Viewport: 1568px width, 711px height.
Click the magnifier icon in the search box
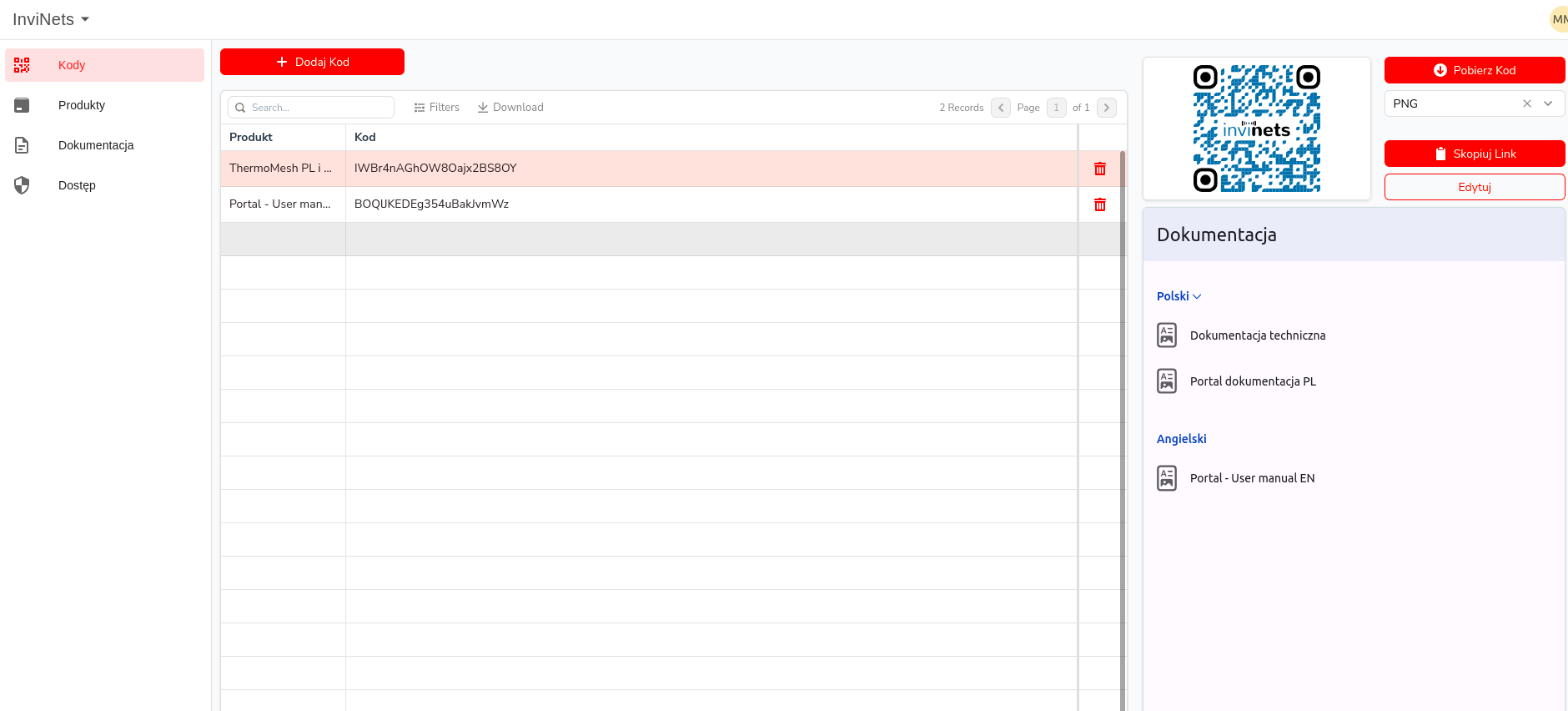coord(240,108)
